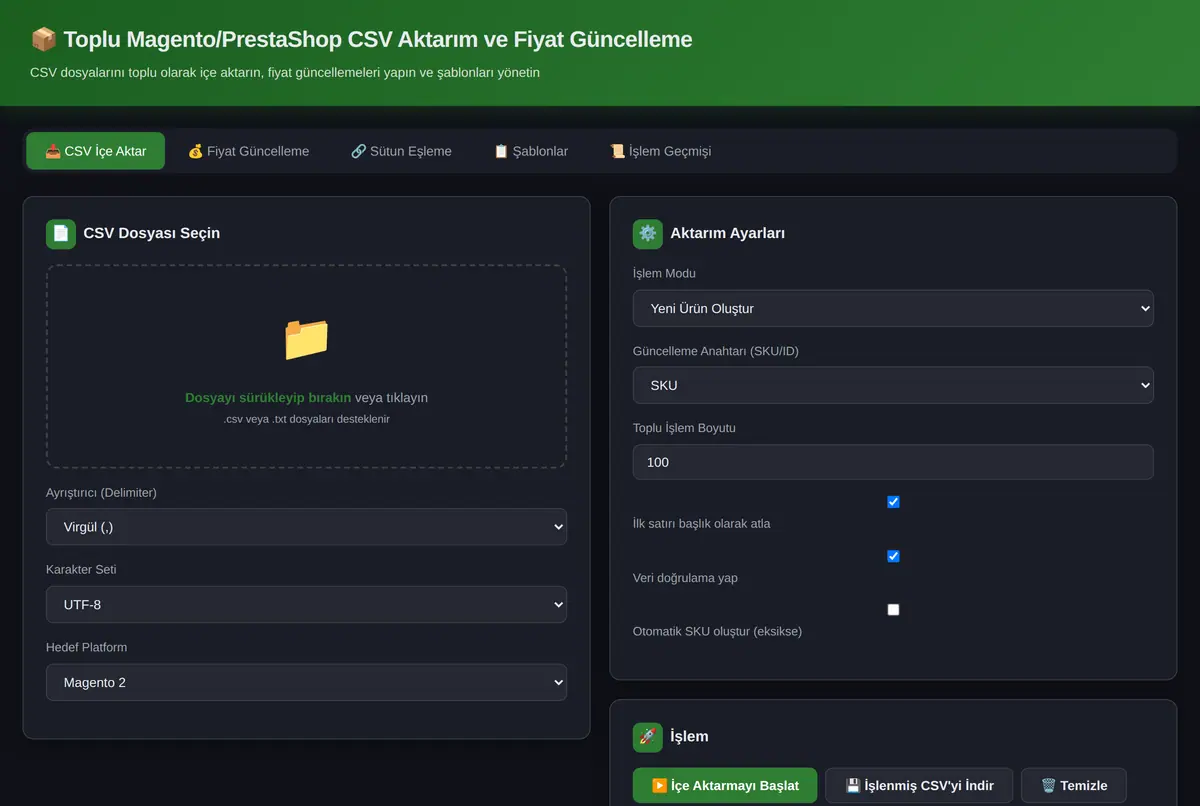Viewport: 1200px width, 806px height.
Task: Open the Hedef Platform dropdown
Action: point(306,683)
